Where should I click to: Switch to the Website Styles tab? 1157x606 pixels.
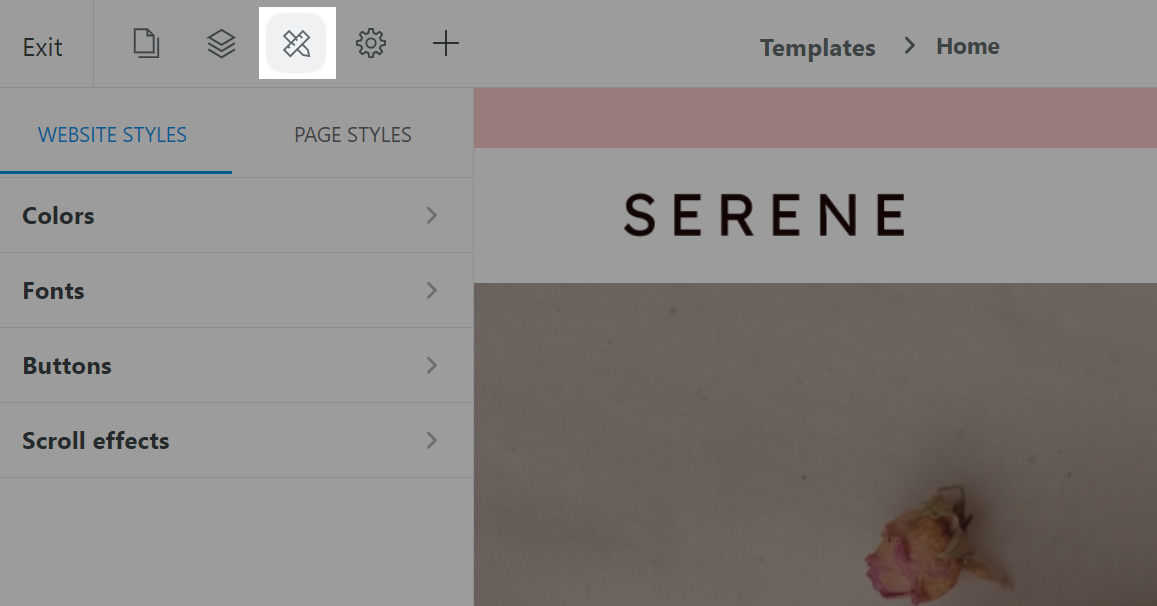click(112, 135)
